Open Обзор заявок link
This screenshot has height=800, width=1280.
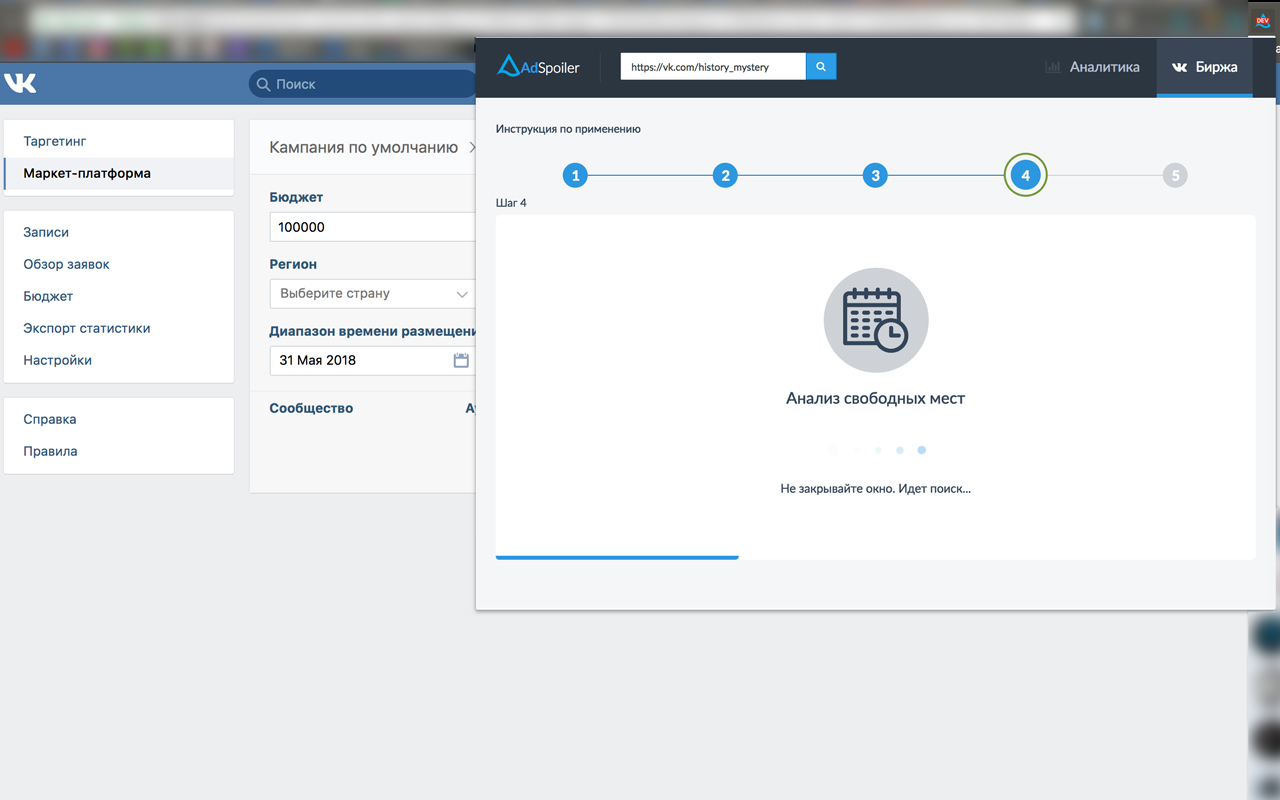(66, 264)
